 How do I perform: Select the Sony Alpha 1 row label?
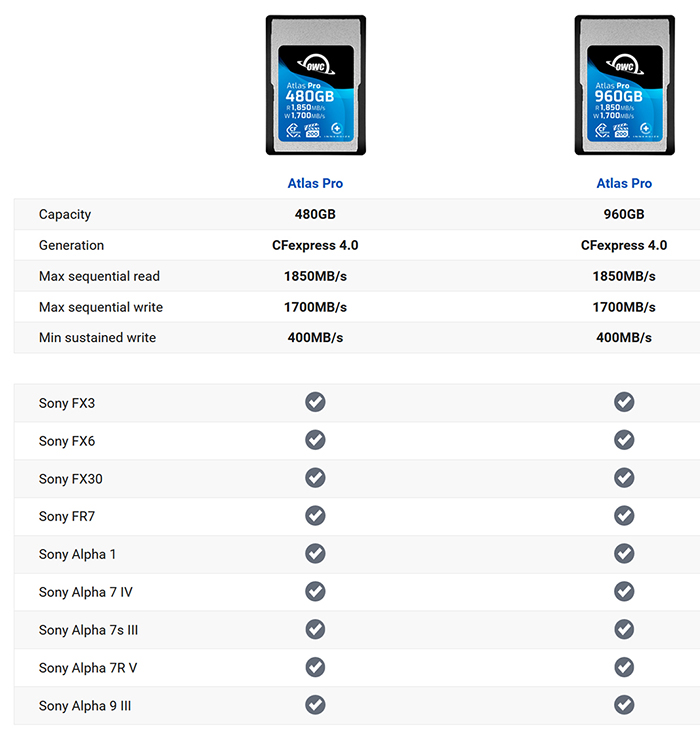77,555
